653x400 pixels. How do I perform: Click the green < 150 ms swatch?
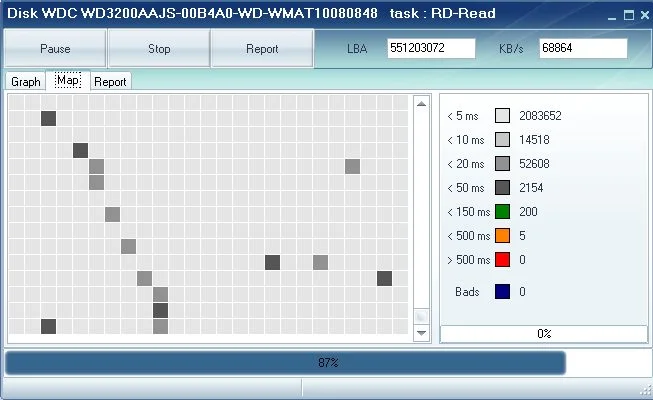pyautogui.click(x=502, y=212)
